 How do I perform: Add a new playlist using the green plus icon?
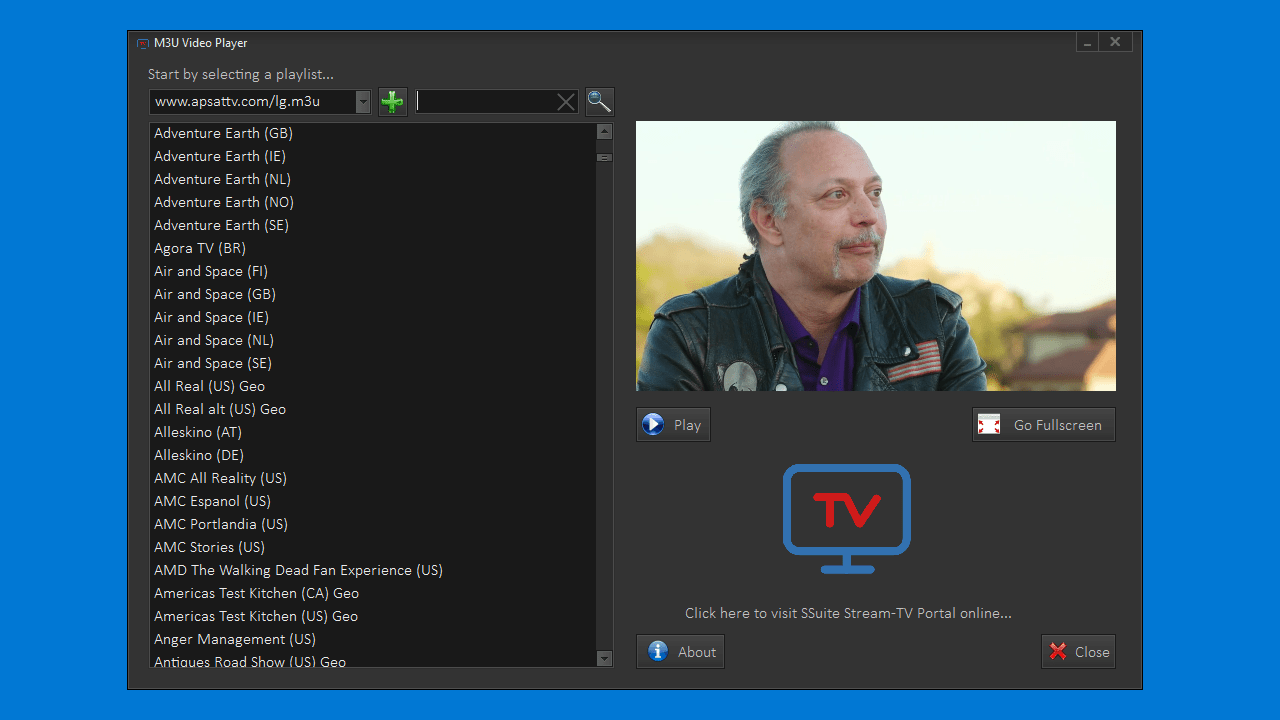(x=392, y=101)
